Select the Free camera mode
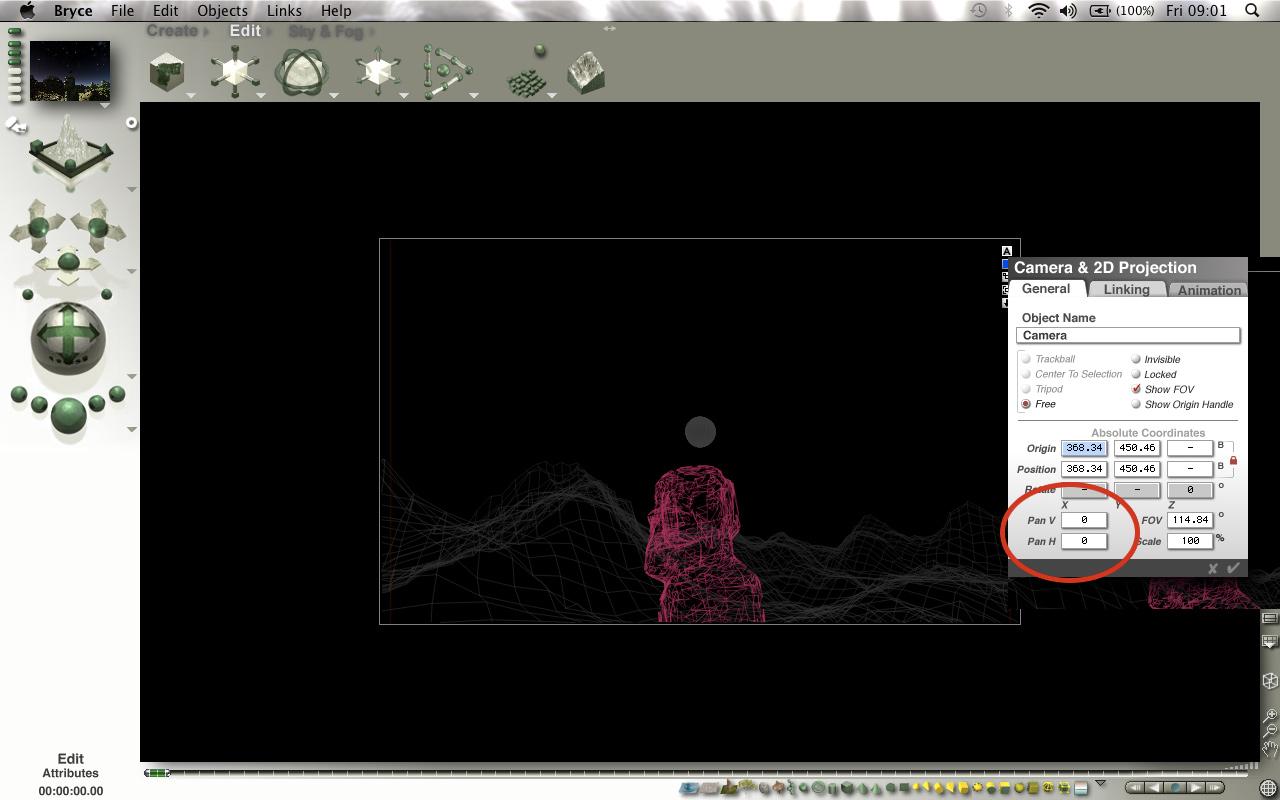This screenshot has height=800, width=1280. click(x=1026, y=404)
